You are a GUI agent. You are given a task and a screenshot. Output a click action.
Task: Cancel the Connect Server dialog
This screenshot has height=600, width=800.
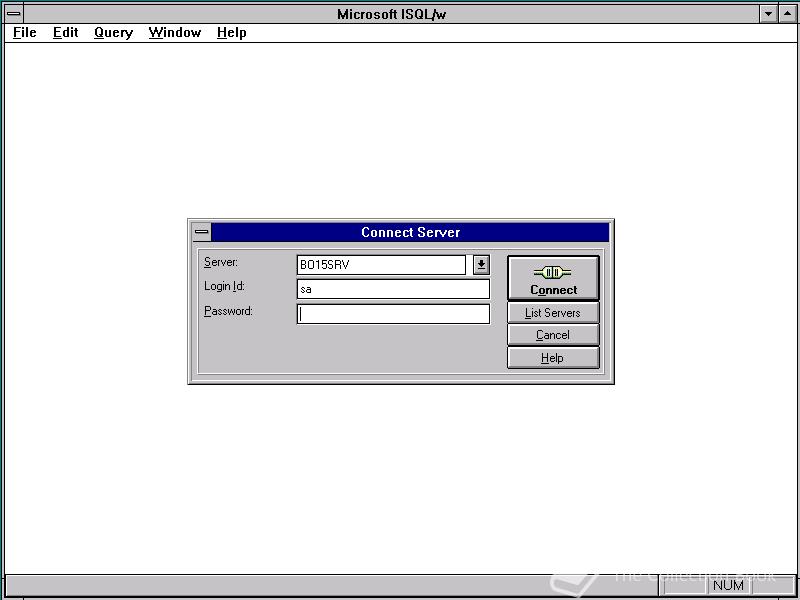[553, 335]
